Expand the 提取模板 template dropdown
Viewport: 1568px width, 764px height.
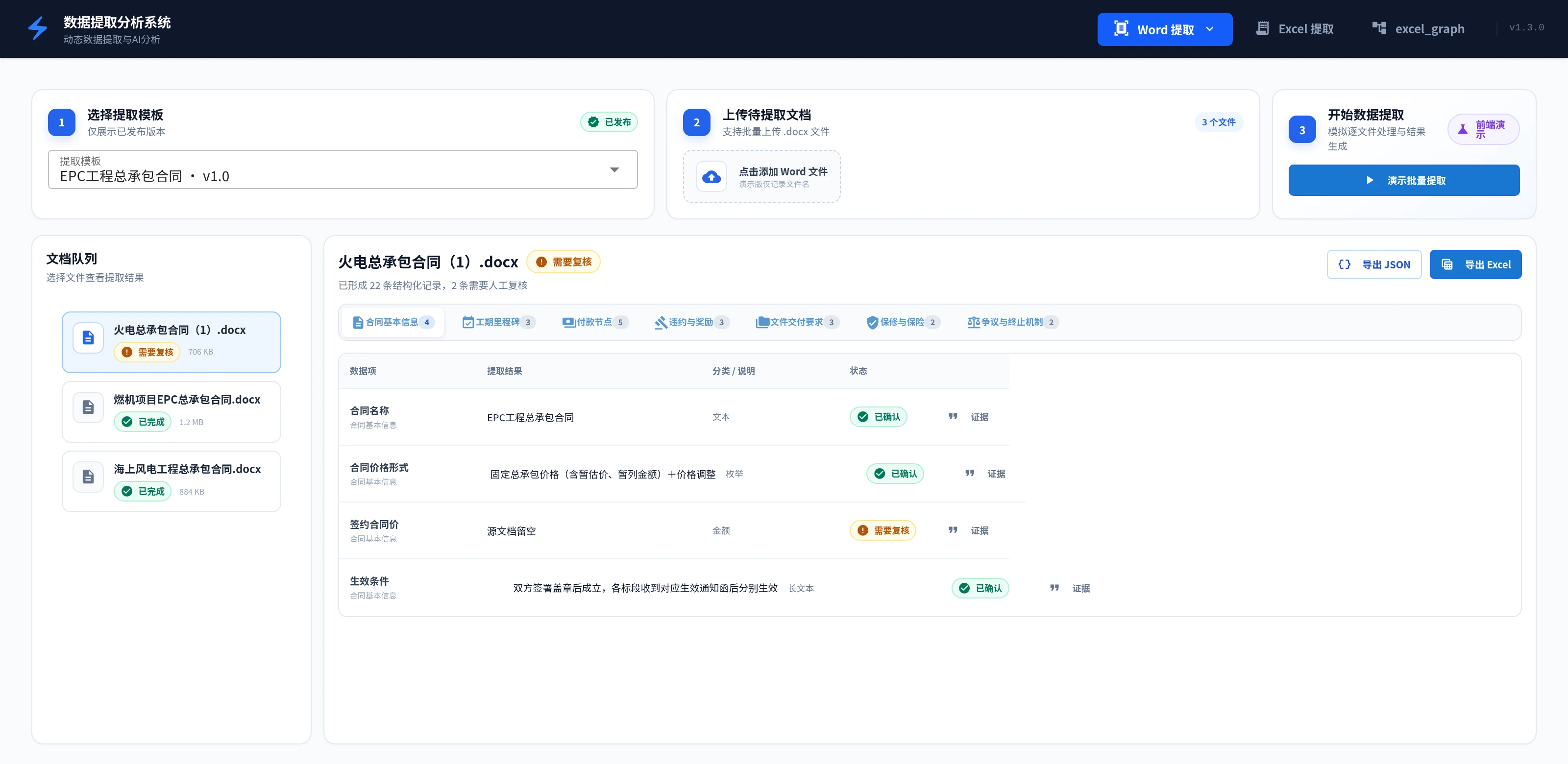343,170
